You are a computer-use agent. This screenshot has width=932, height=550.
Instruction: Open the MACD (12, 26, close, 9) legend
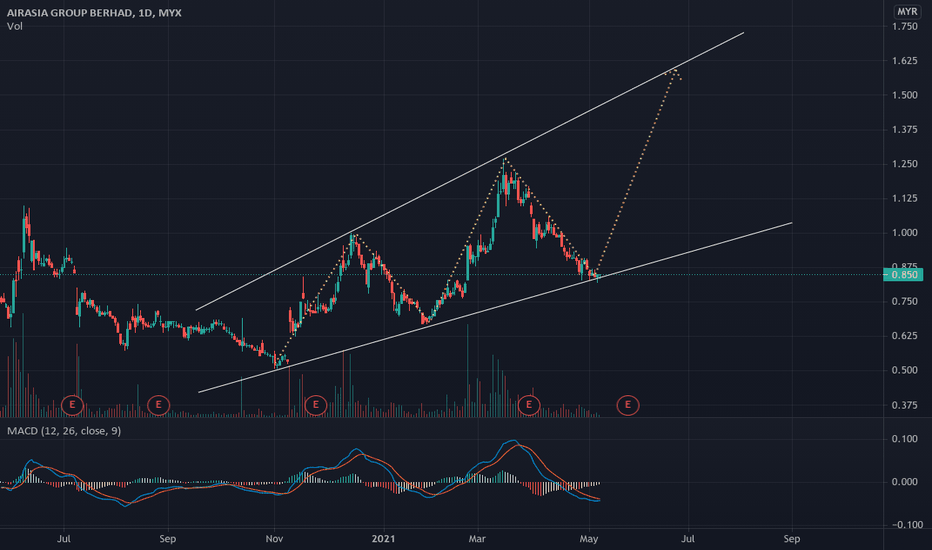64,430
